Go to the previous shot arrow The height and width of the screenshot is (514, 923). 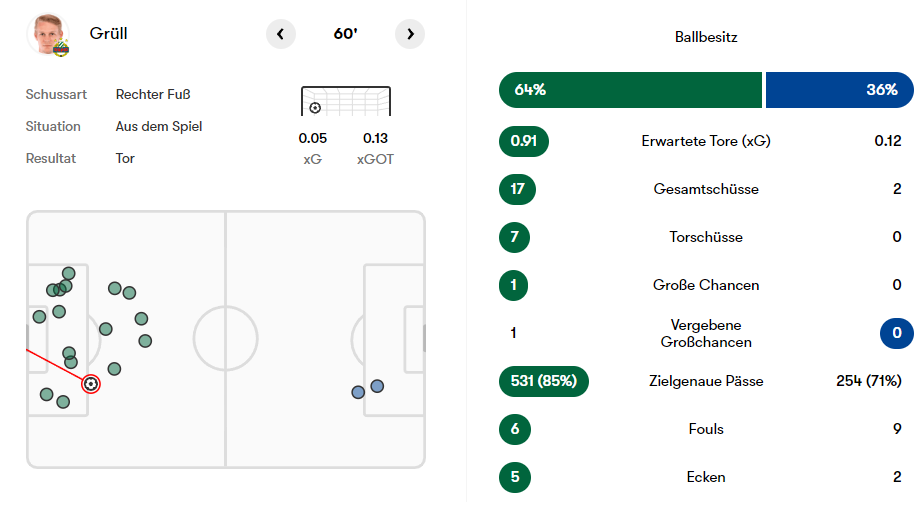[281, 34]
